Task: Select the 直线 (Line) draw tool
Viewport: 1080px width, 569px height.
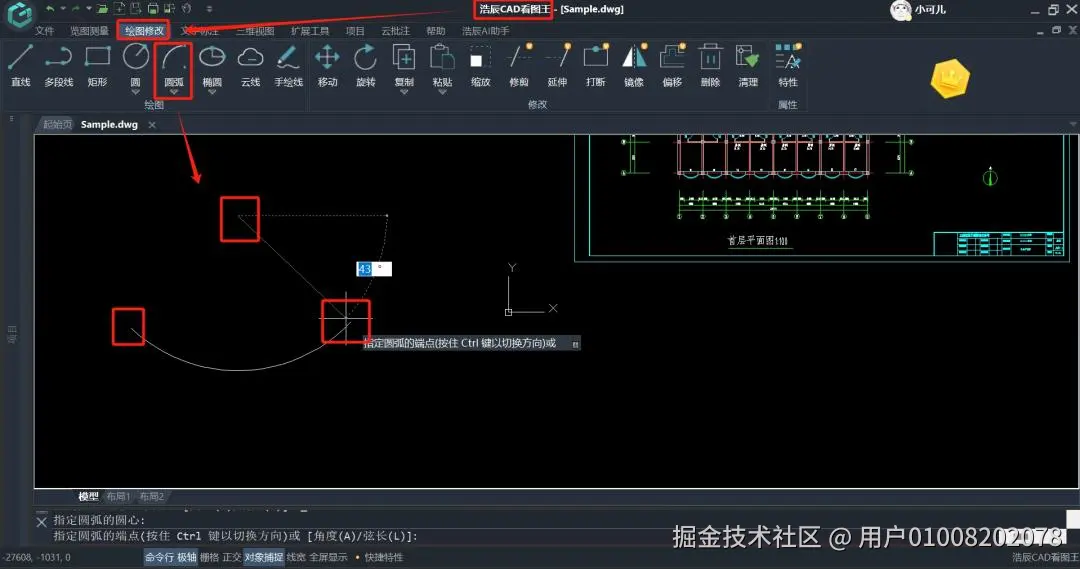Action: point(20,65)
